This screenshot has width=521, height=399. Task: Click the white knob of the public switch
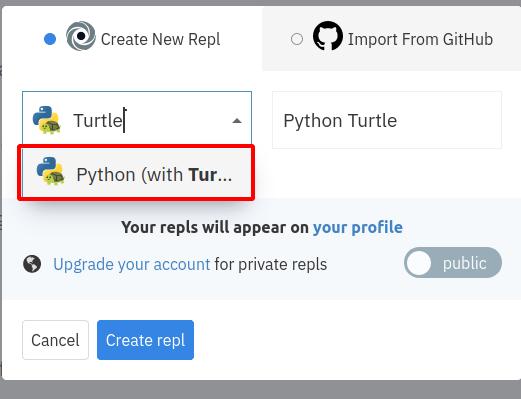click(x=419, y=263)
